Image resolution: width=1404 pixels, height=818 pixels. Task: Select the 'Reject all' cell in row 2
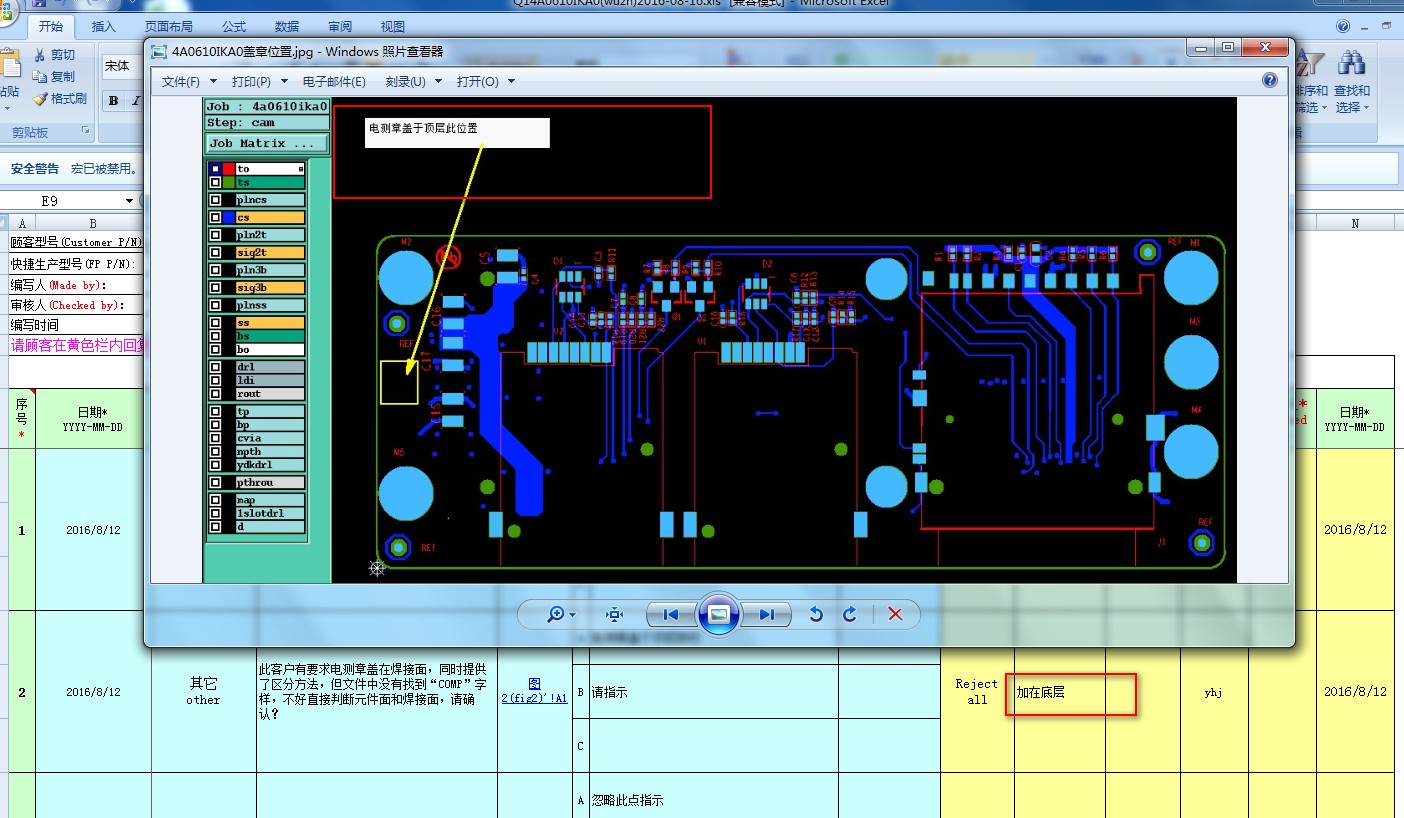[977, 692]
